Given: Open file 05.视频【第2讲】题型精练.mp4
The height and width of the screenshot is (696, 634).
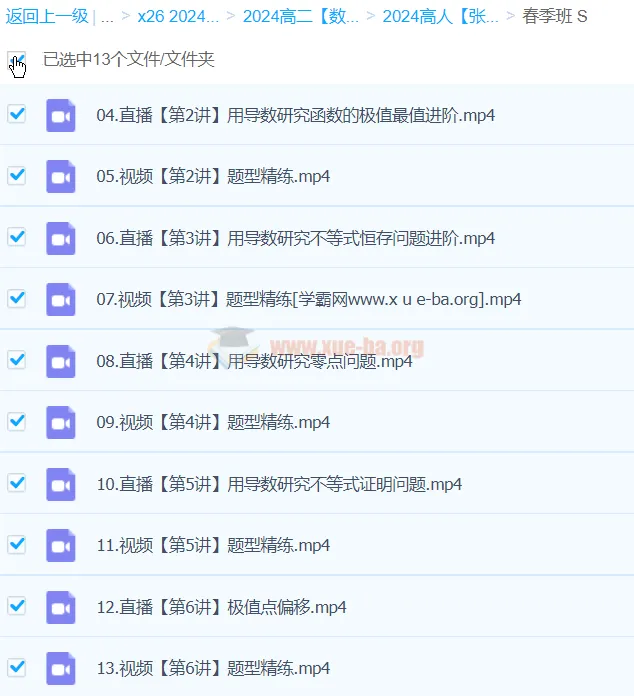Looking at the screenshot, I should pos(213,177).
